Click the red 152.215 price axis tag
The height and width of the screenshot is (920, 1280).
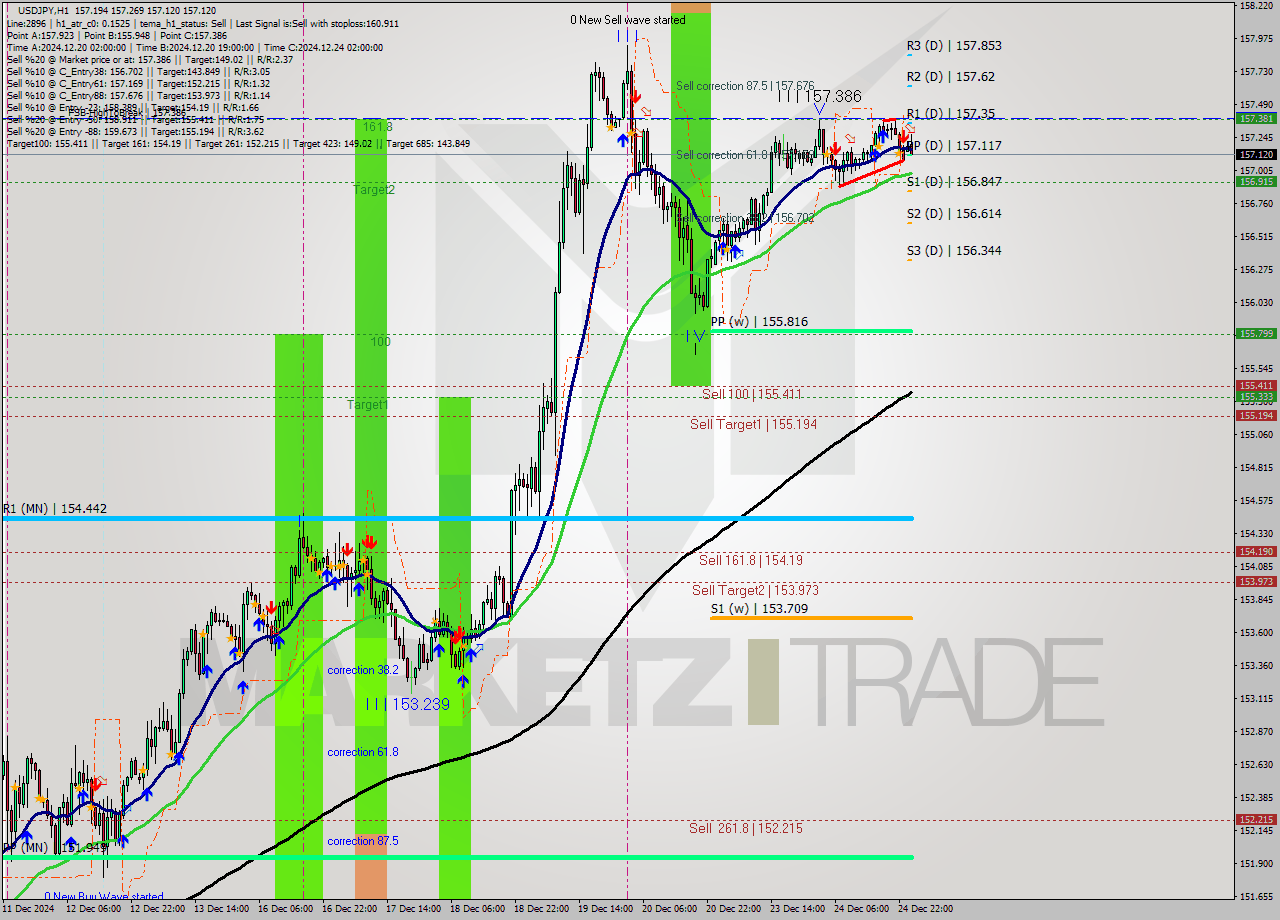click(x=1256, y=820)
